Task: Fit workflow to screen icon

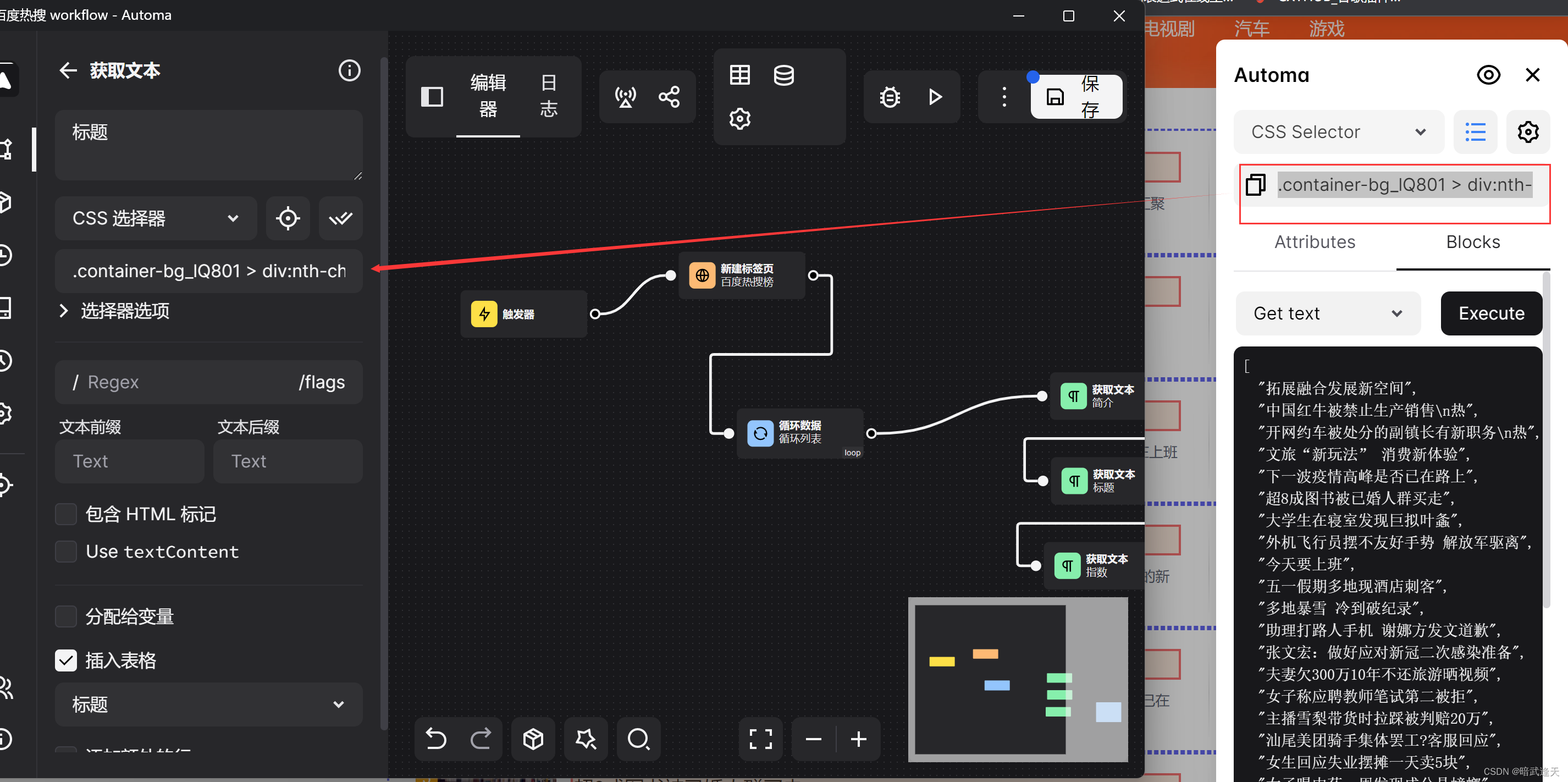Action: coord(760,739)
